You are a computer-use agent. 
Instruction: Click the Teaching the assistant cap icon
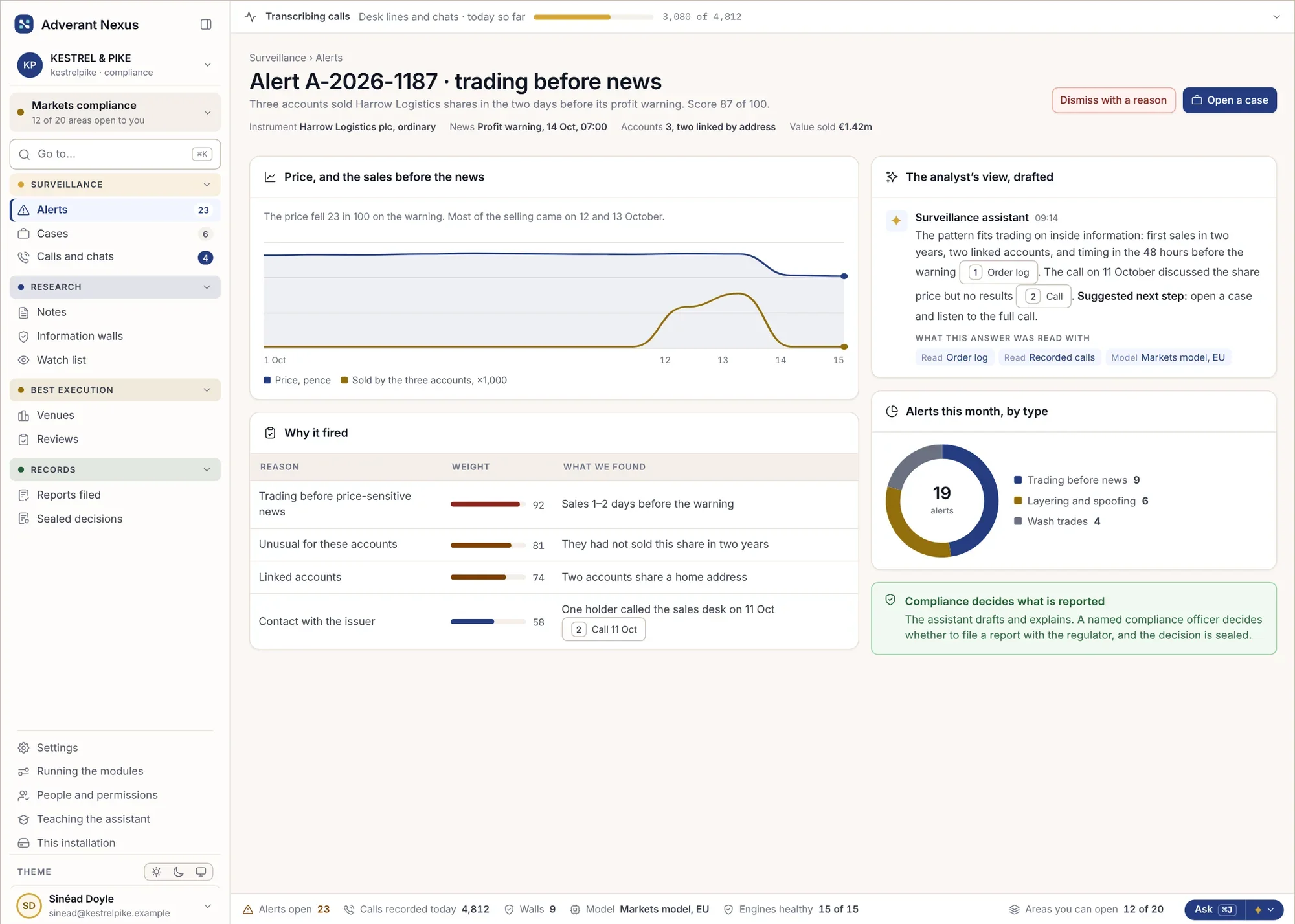pyautogui.click(x=24, y=820)
